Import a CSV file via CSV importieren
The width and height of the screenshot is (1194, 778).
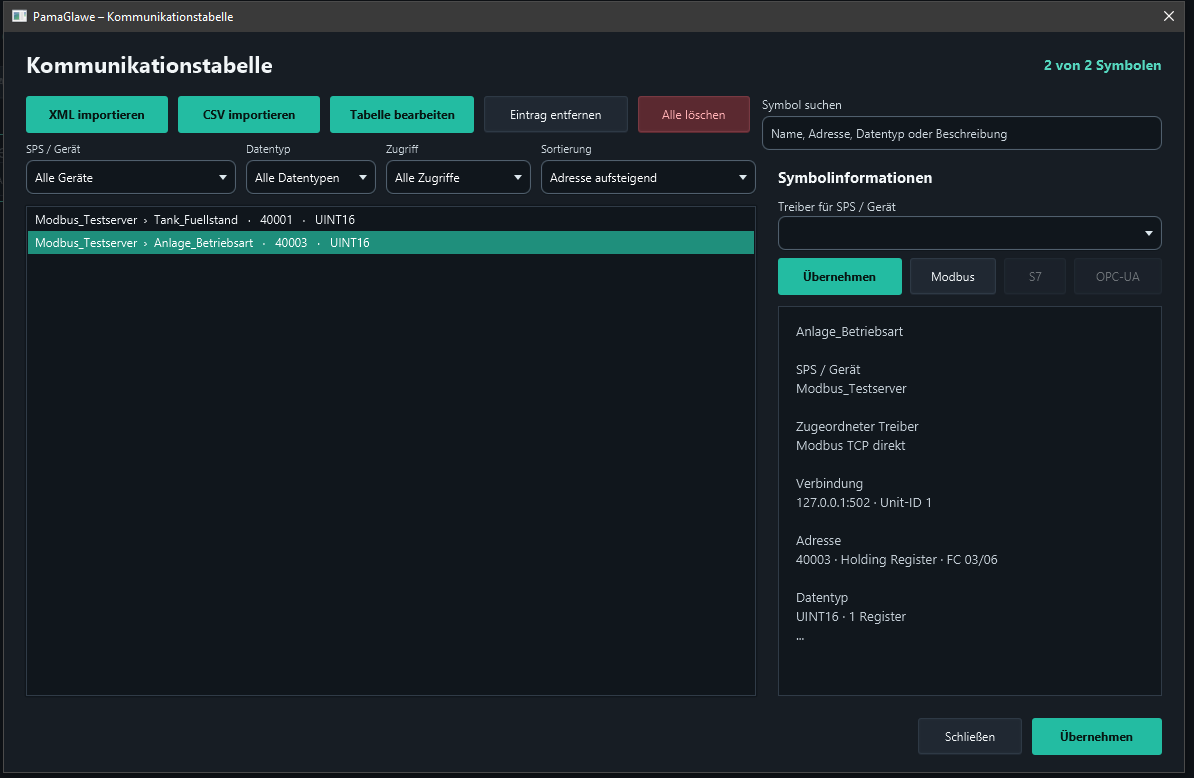pos(249,115)
